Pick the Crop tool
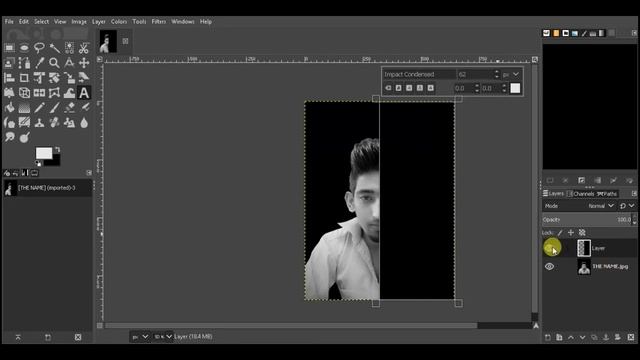 (24, 78)
